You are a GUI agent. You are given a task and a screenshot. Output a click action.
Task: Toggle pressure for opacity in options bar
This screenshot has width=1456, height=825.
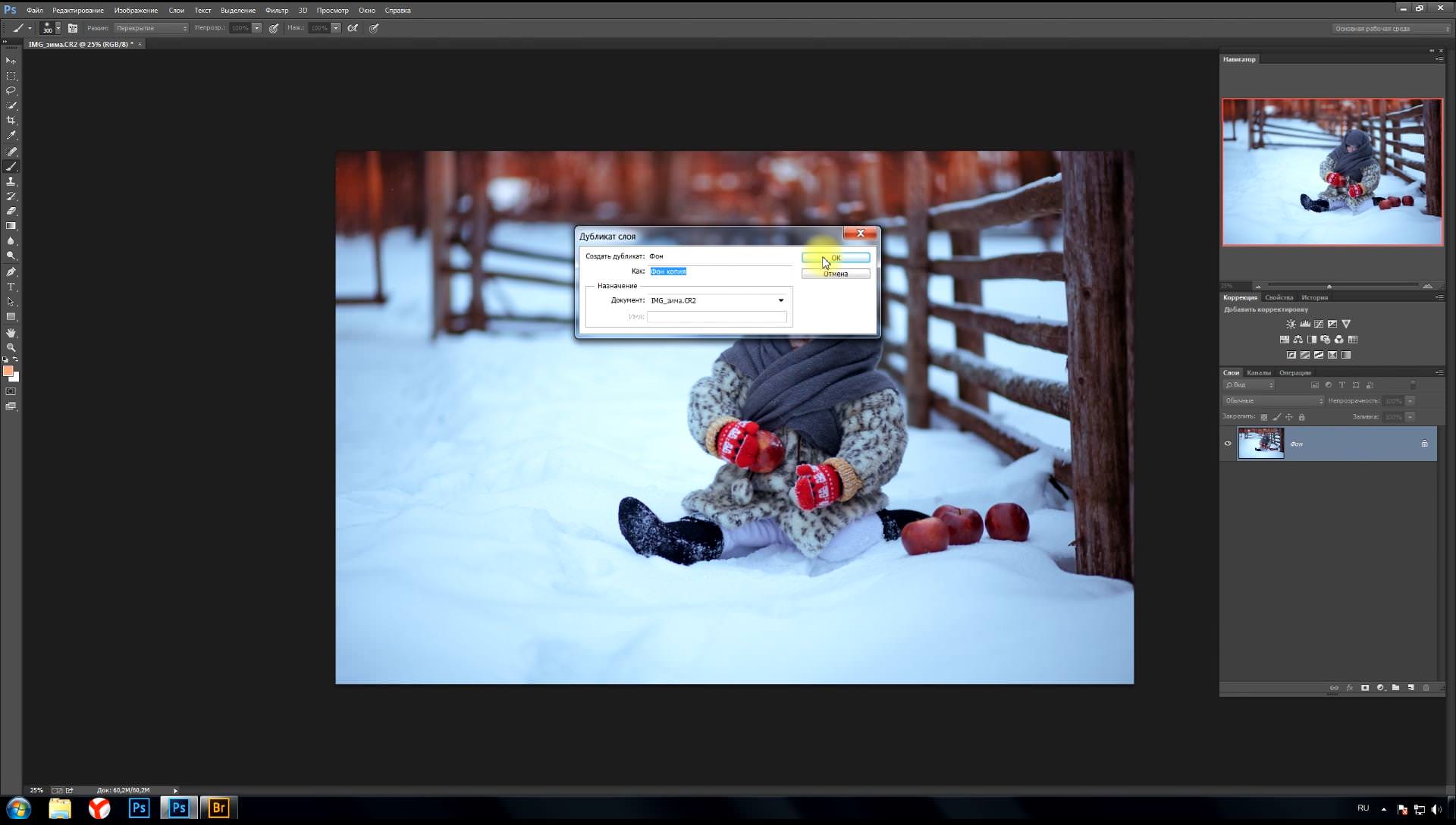[x=274, y=28]
